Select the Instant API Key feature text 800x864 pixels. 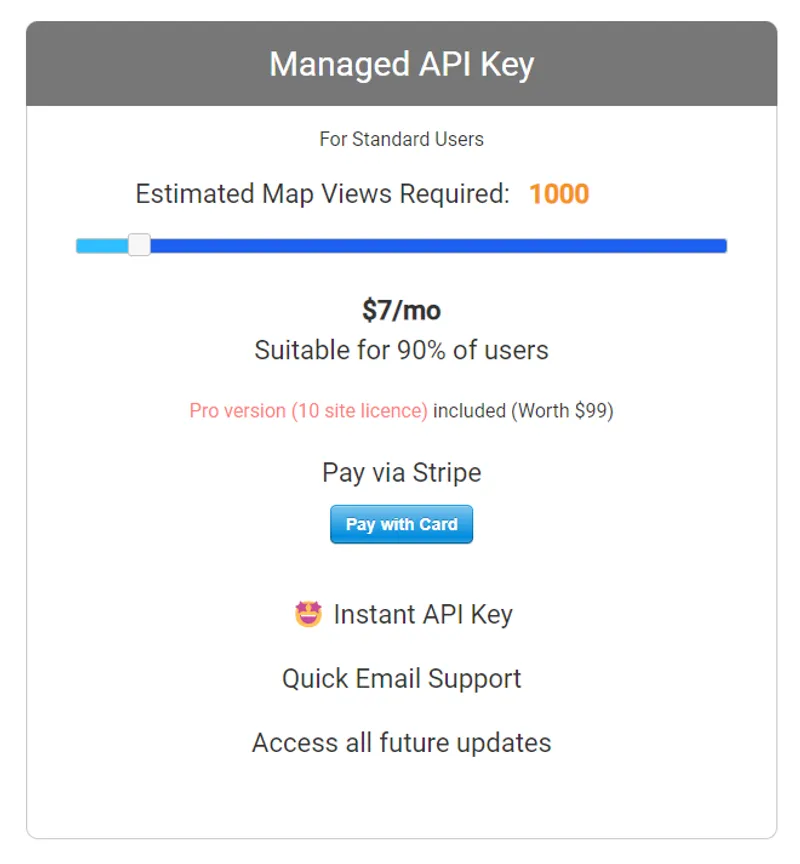pos(420,614)
